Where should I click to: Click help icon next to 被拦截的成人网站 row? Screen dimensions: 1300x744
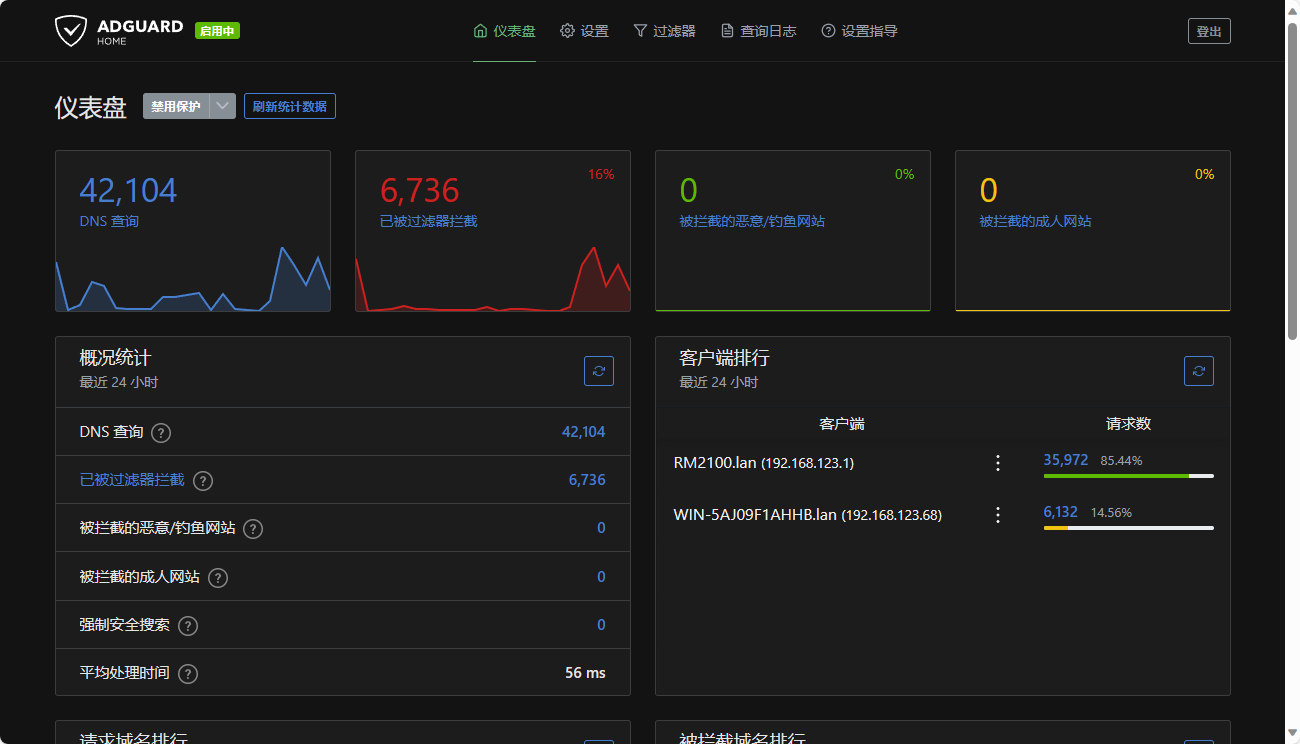click(x=218, y=577)
